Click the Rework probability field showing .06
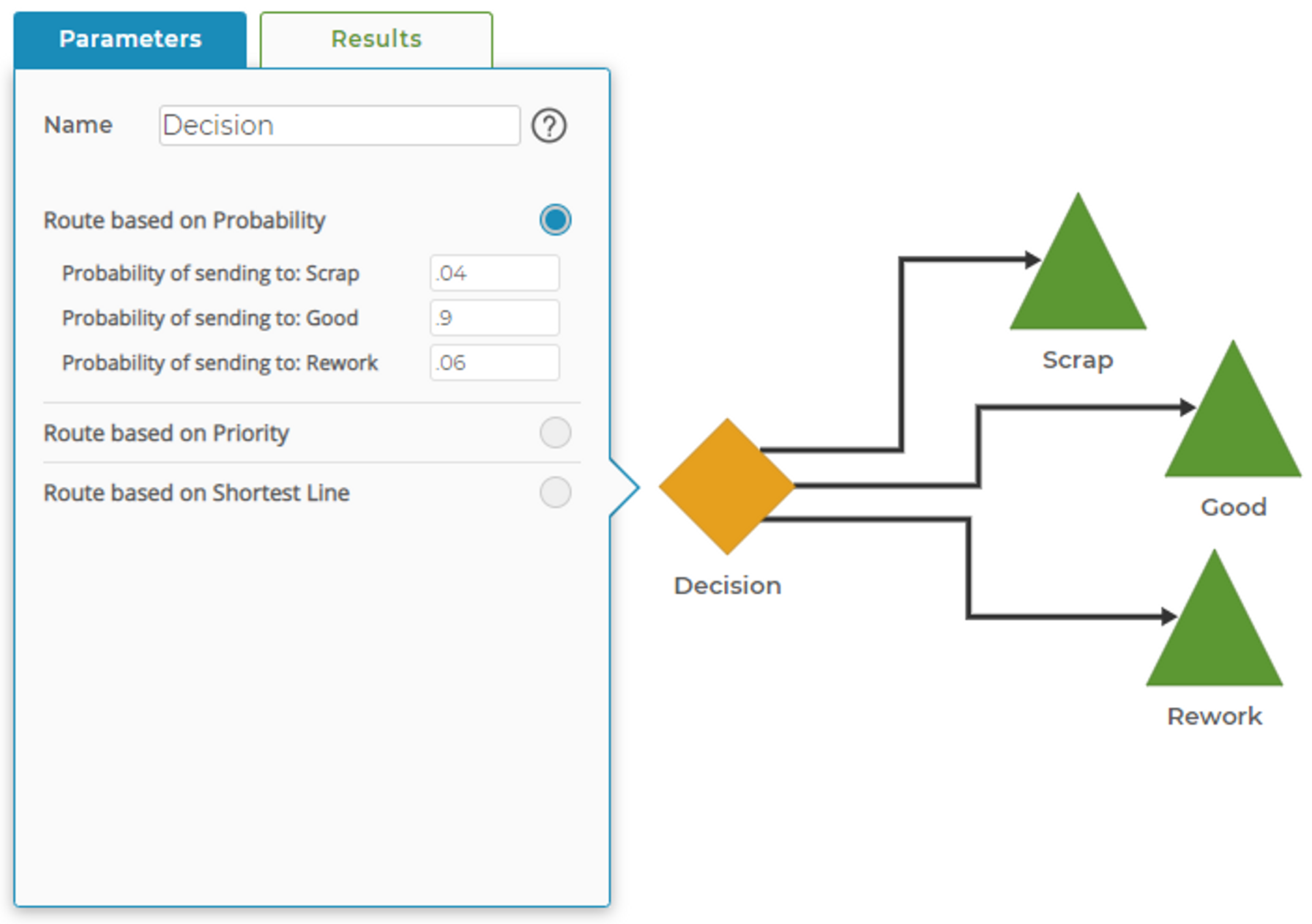This screenshot has height=924, width=1312. [494, 362]
